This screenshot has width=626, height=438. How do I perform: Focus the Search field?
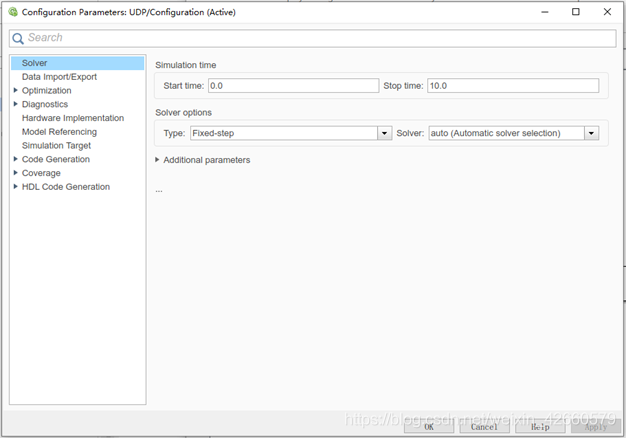(313, 38)
